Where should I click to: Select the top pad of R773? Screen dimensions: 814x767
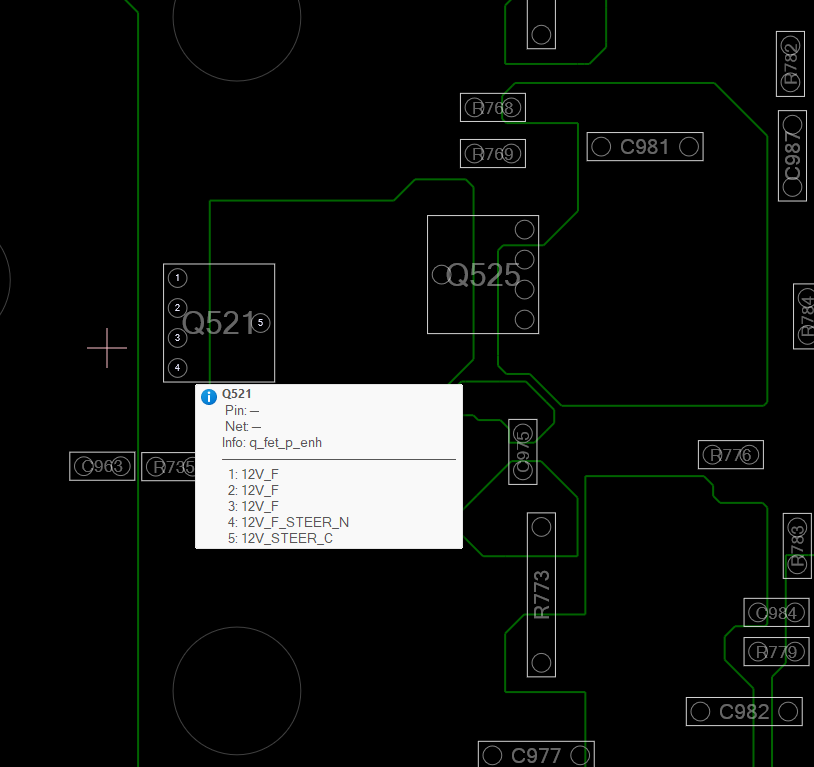542,527
